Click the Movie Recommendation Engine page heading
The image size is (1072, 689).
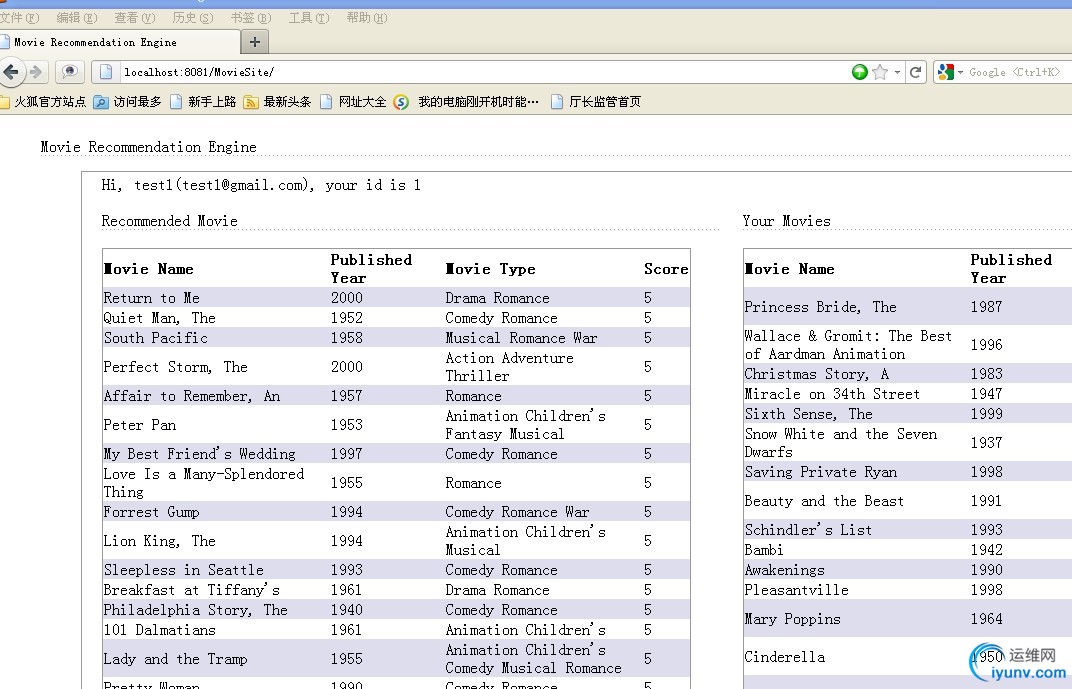click(x=148, y=147)
